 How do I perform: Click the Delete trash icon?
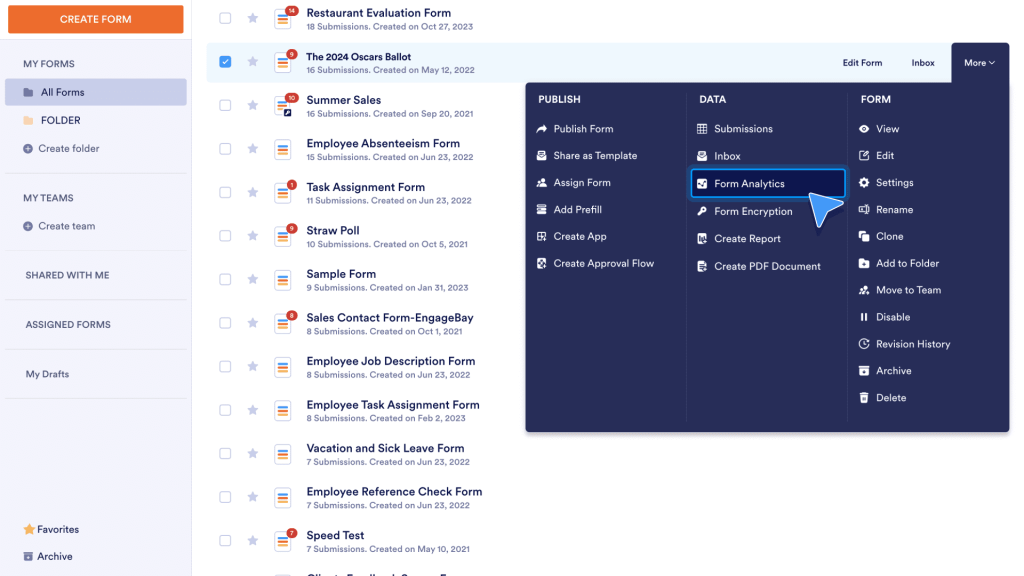coord(864,398)
